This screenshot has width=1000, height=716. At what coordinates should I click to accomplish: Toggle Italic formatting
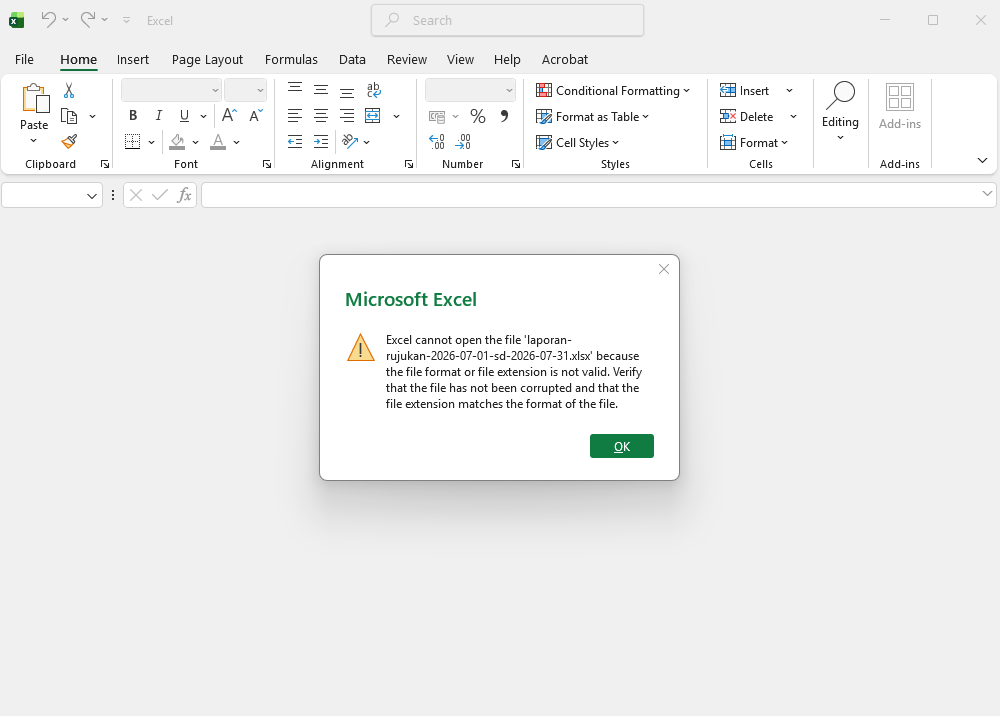pos(158,116)
